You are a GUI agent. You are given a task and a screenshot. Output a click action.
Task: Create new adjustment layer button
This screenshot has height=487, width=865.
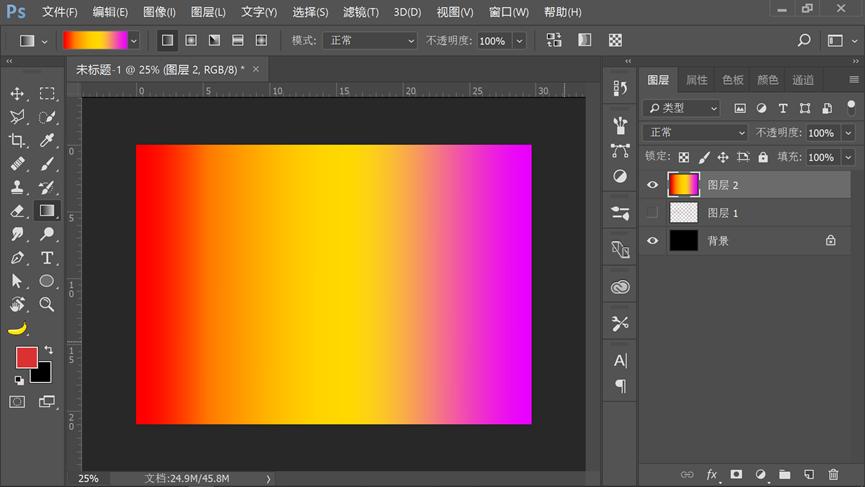coord(760,474)
